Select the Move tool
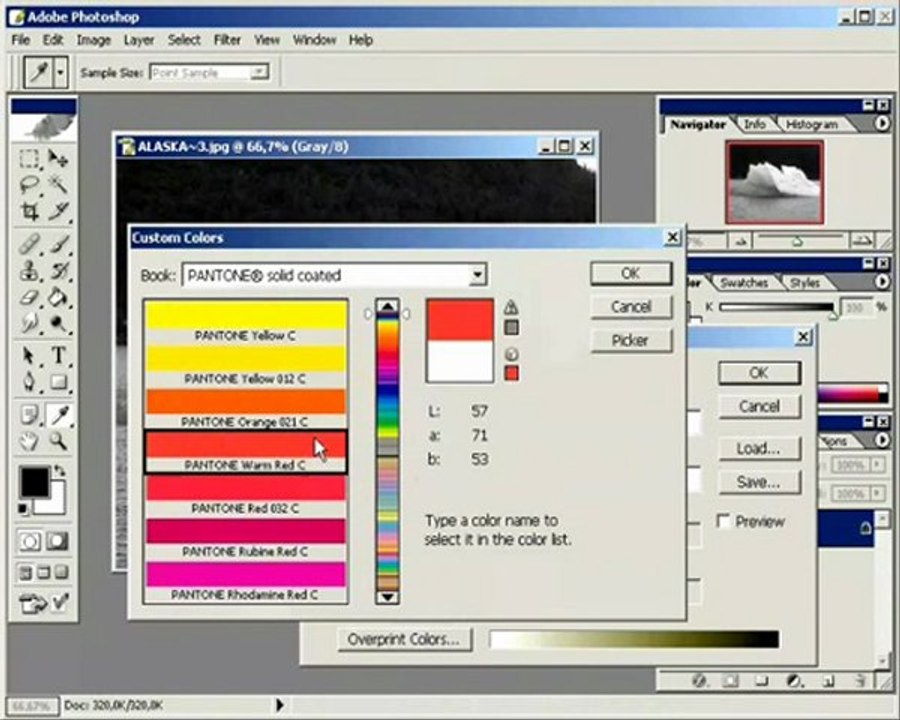The image size is (900, 720). click(58, 158)
